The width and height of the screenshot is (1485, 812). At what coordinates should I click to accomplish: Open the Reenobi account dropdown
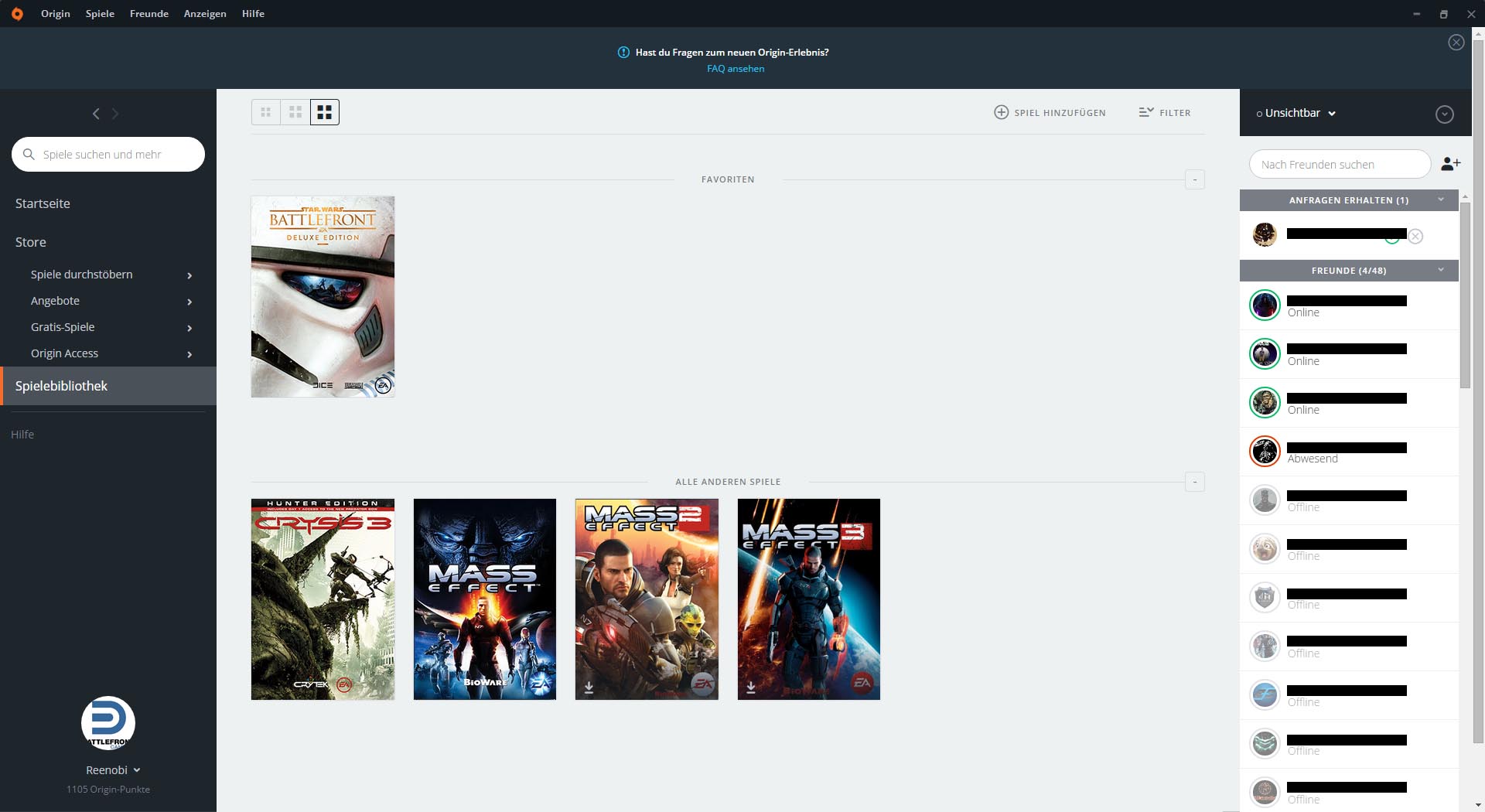tap(113, 770)
